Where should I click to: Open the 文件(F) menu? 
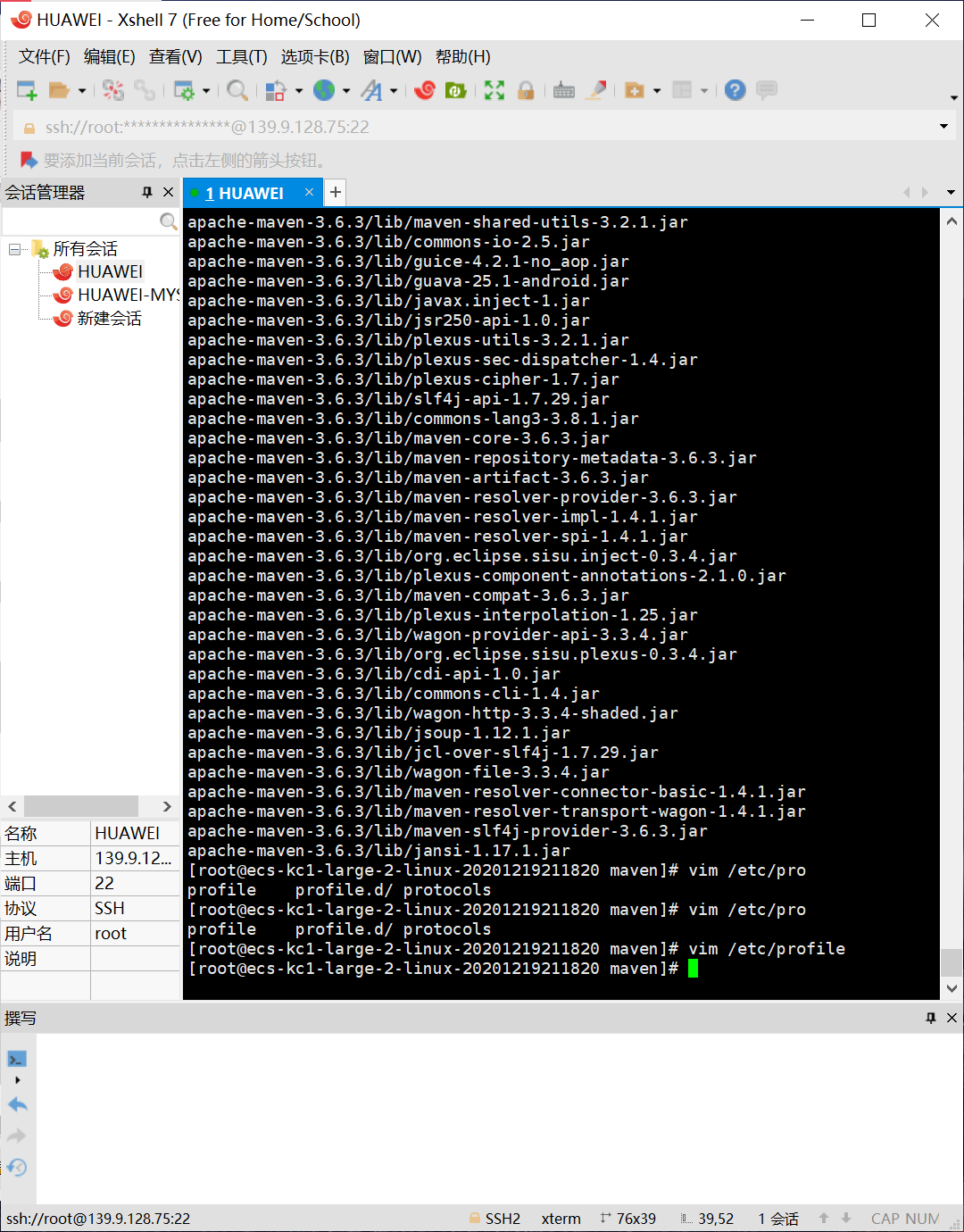point(45,57)
